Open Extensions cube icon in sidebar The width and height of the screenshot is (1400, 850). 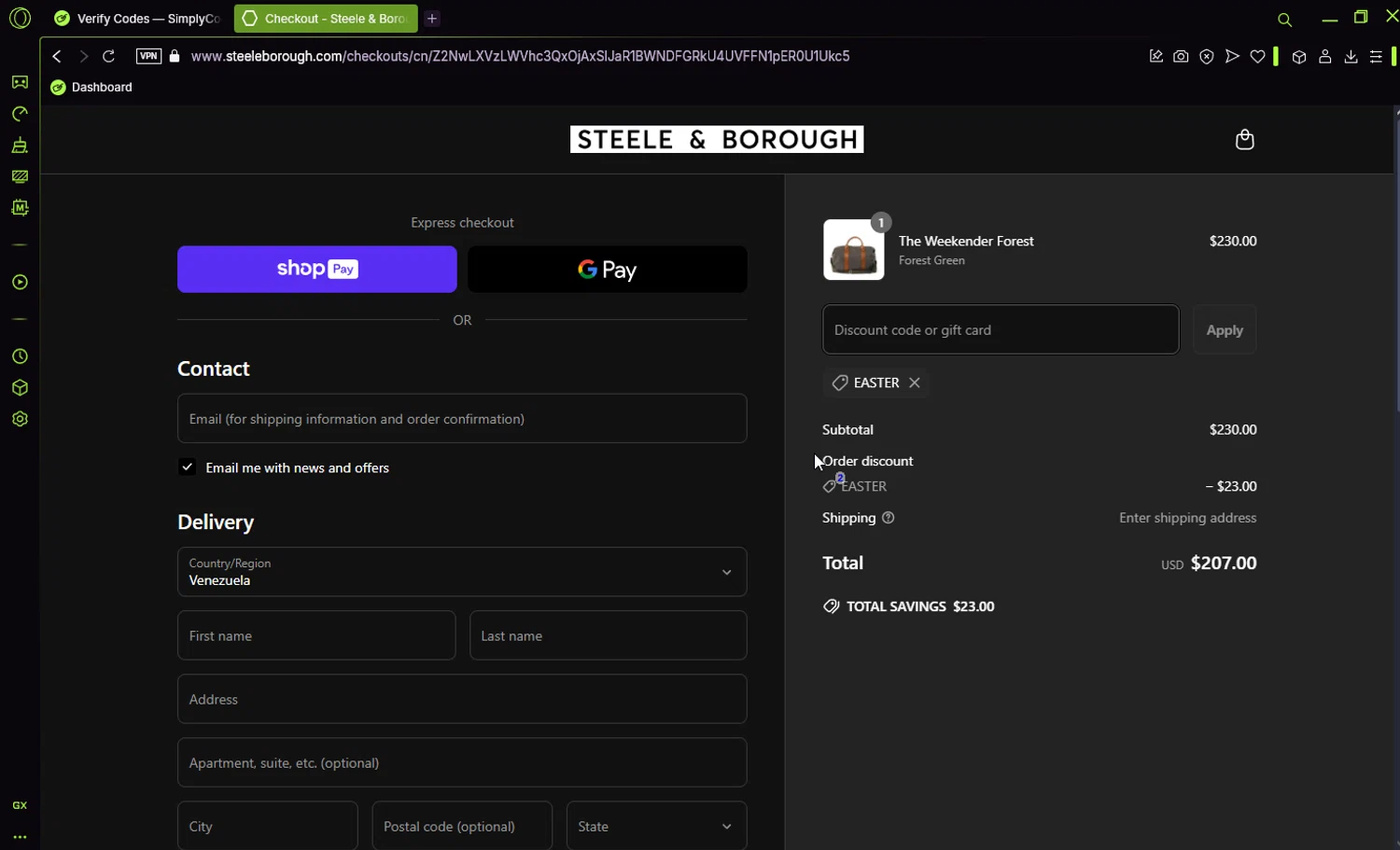coord(20,388)
